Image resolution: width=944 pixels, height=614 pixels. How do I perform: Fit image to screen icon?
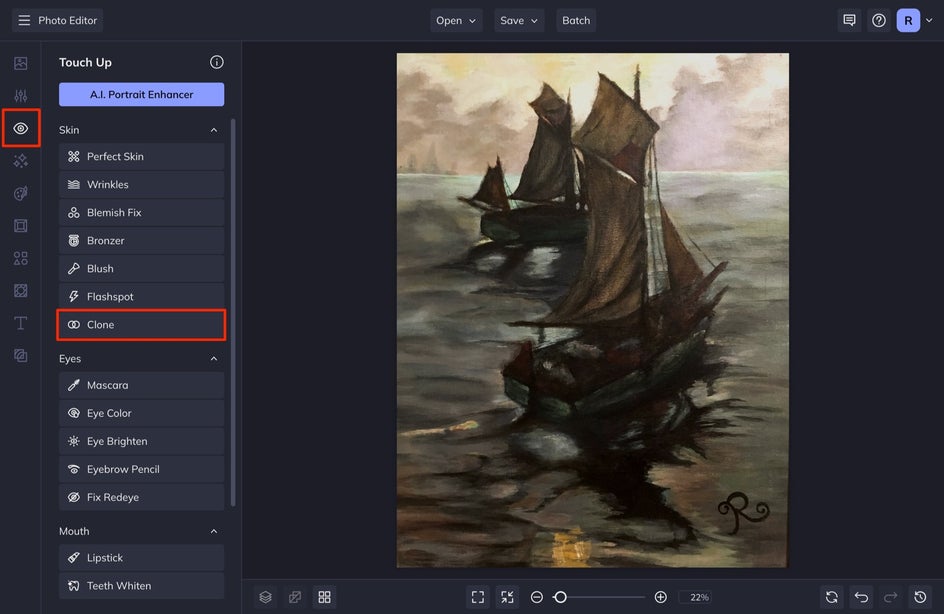tap(478, 597)
